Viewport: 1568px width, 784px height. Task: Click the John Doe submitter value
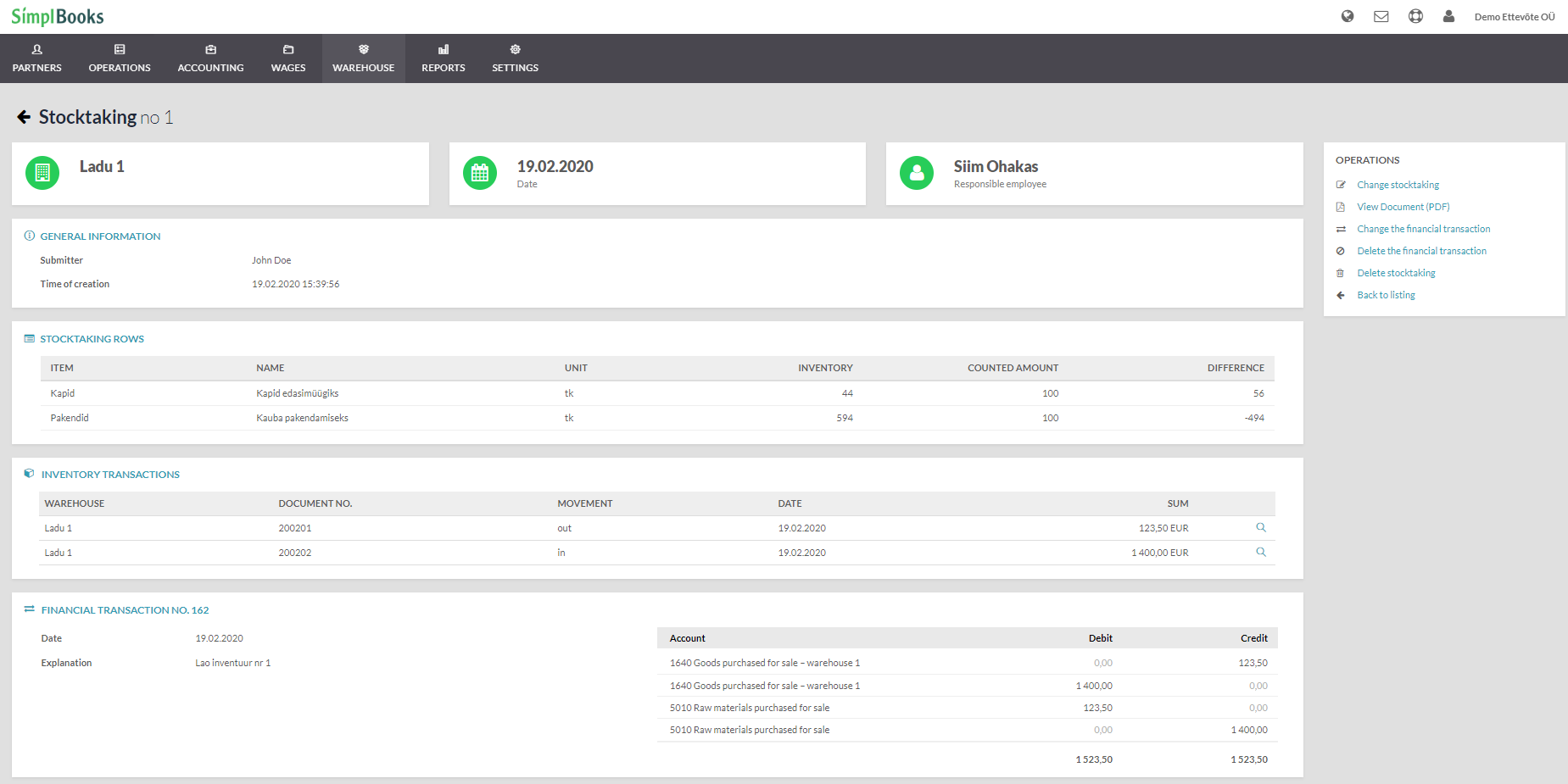(271, 260)
